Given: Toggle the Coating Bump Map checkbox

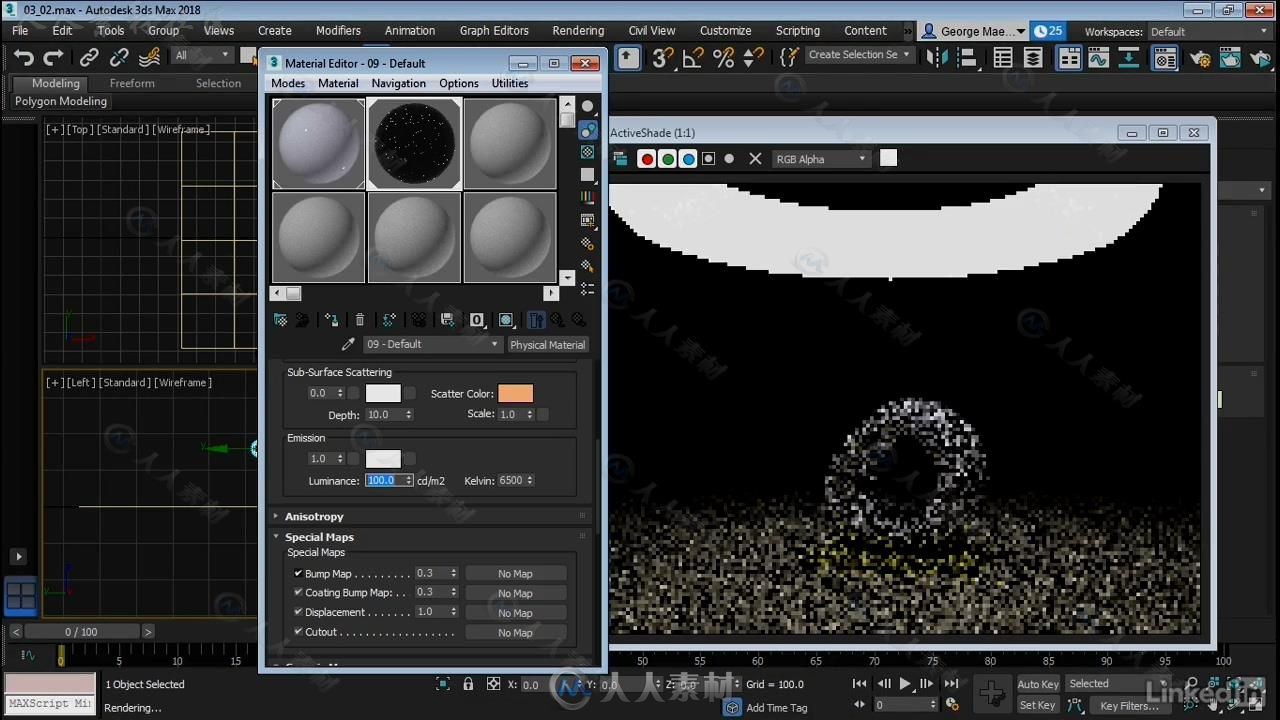Looking at the screenshot, I should [298, 592].
